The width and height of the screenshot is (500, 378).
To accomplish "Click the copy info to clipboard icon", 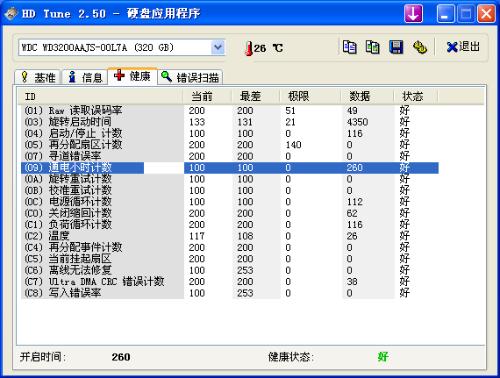I will pos(349,47).
